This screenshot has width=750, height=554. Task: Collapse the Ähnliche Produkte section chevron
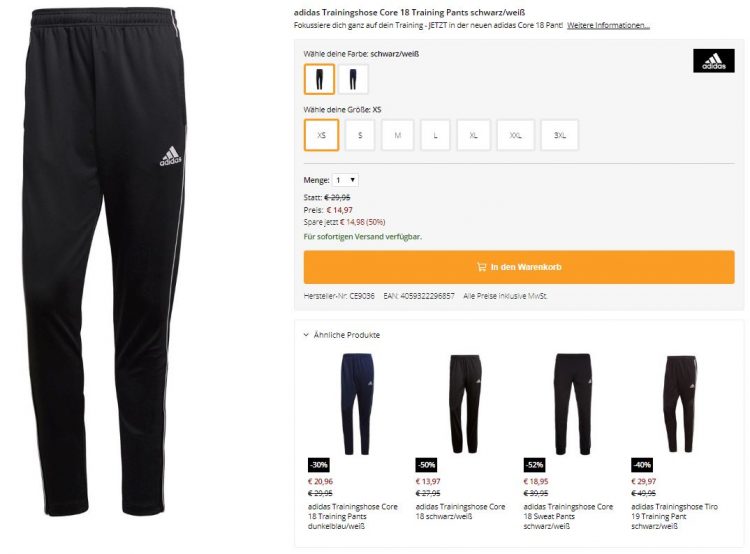306,335
